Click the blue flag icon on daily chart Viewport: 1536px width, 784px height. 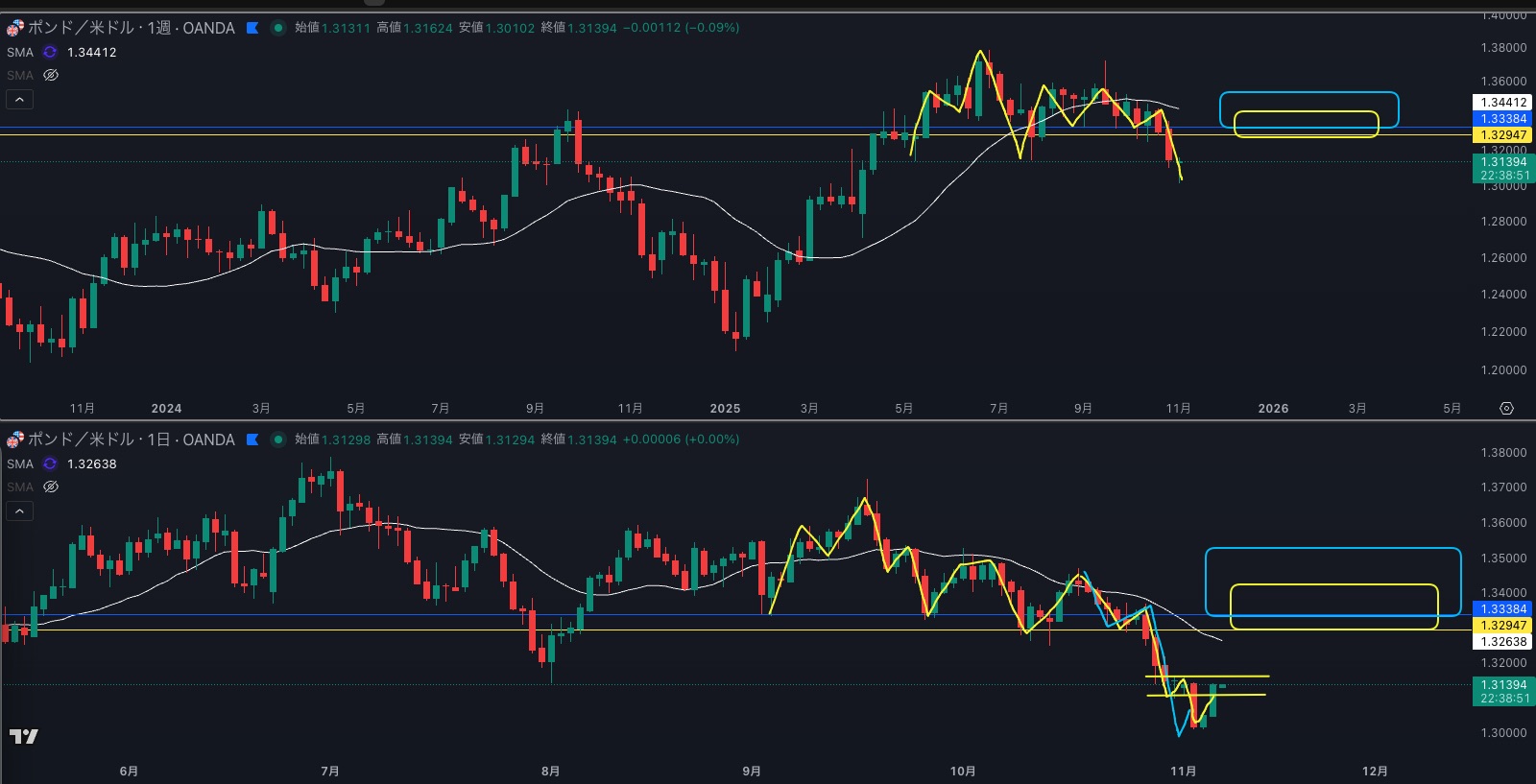252,440
